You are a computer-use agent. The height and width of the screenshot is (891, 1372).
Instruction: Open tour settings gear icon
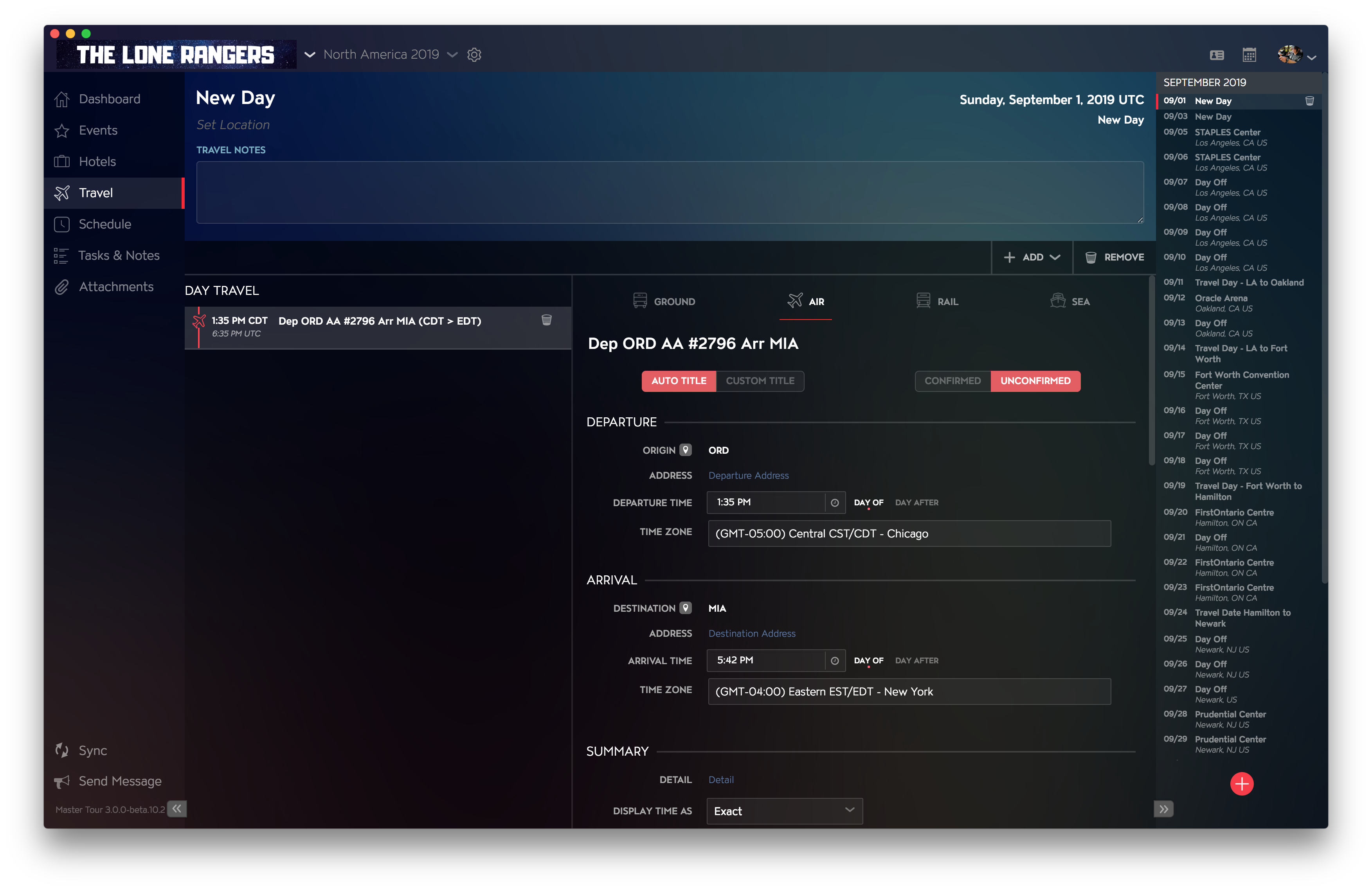pyautogui.click(x=474, y=55)
